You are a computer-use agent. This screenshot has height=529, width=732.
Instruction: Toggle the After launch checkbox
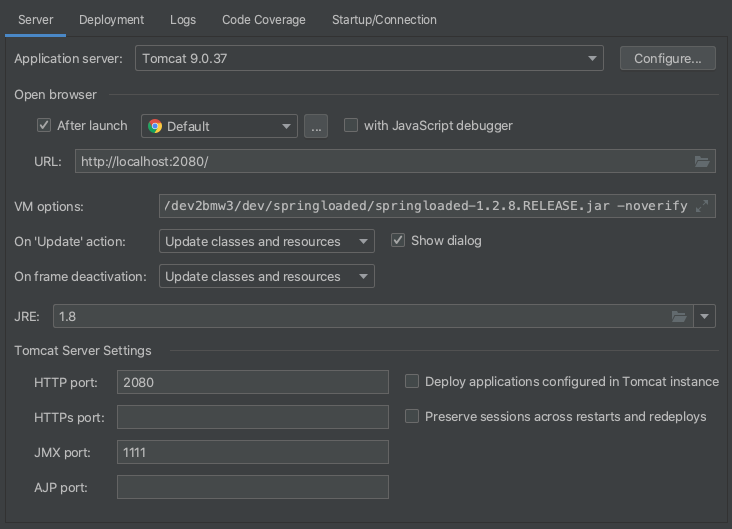click(44, 125)
